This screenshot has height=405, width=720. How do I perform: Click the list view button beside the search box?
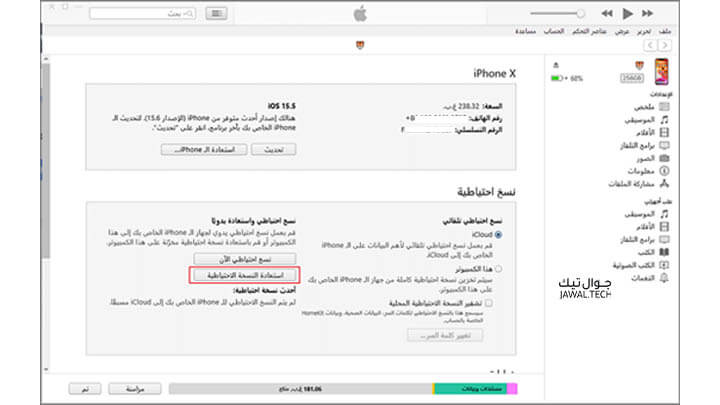[216, 14]
